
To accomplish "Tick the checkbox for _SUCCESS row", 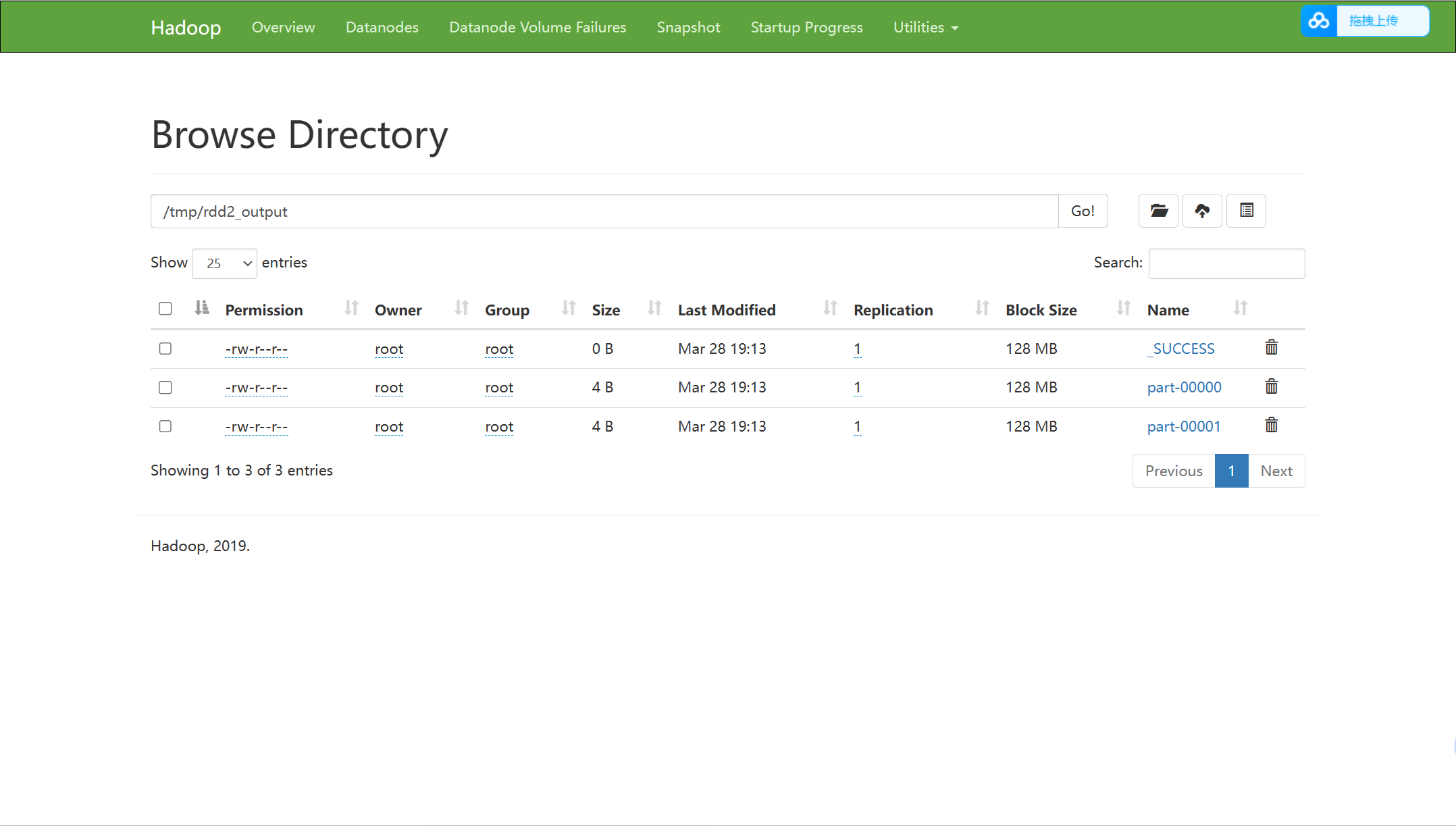I will [165, 349].
